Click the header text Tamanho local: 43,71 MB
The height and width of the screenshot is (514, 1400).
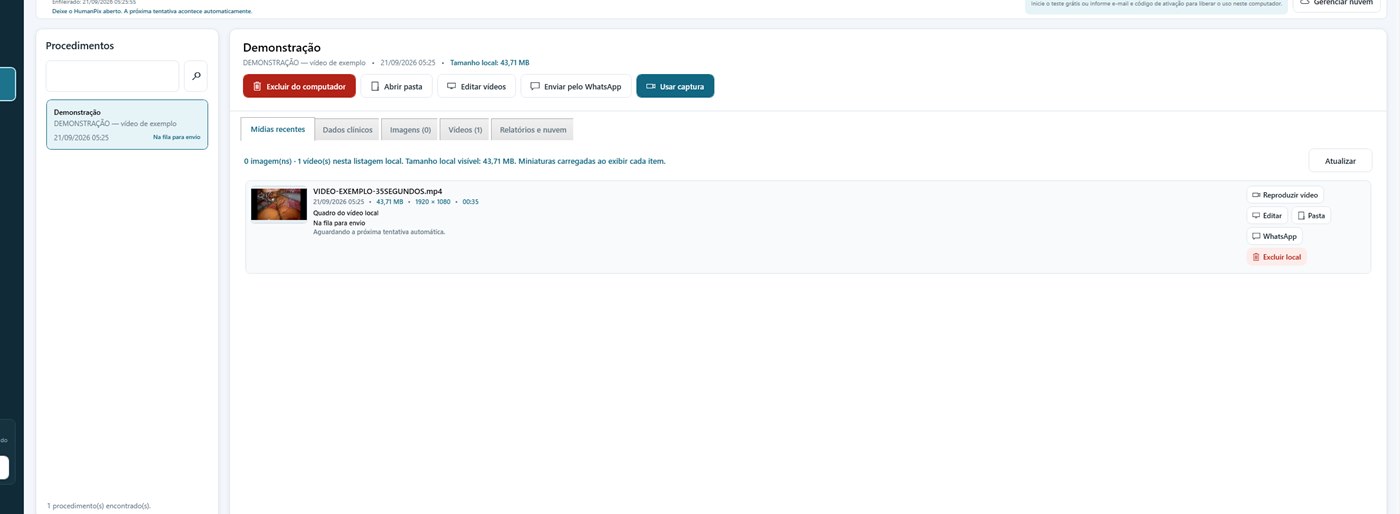tap(489, 62)
